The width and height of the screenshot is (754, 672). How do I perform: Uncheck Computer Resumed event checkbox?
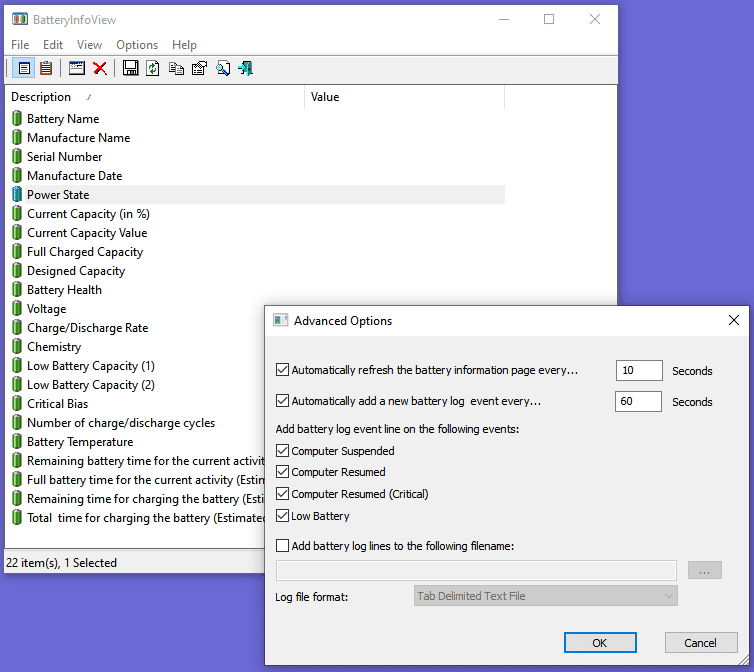click(282, 472)
